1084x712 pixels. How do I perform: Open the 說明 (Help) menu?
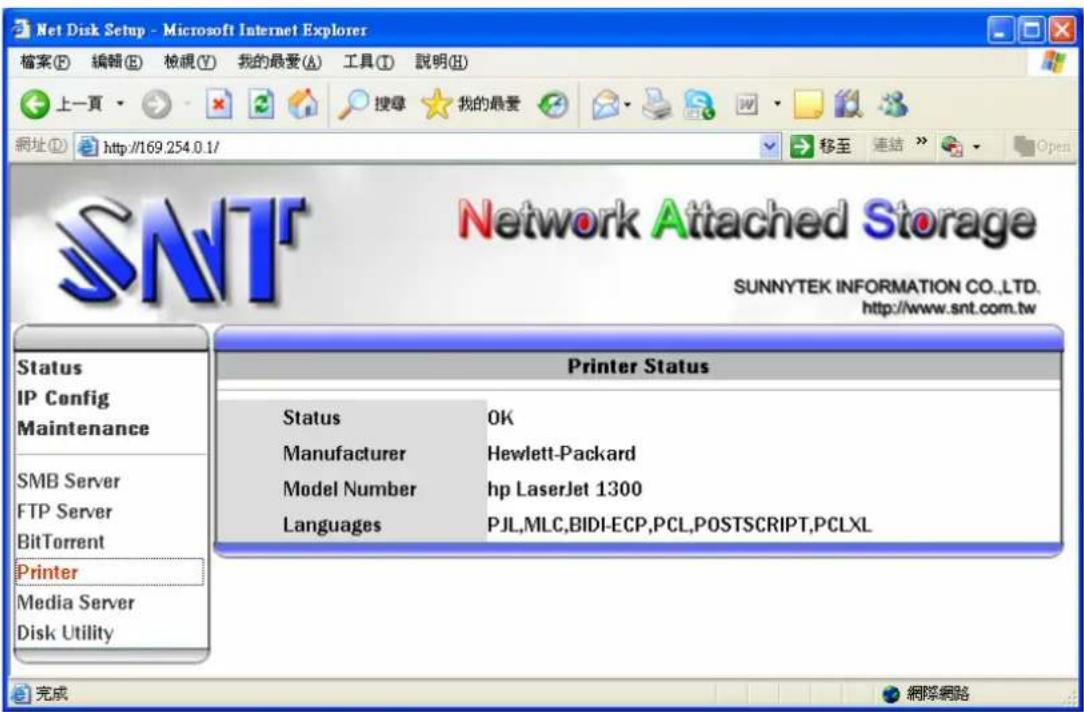pos(441,62)
